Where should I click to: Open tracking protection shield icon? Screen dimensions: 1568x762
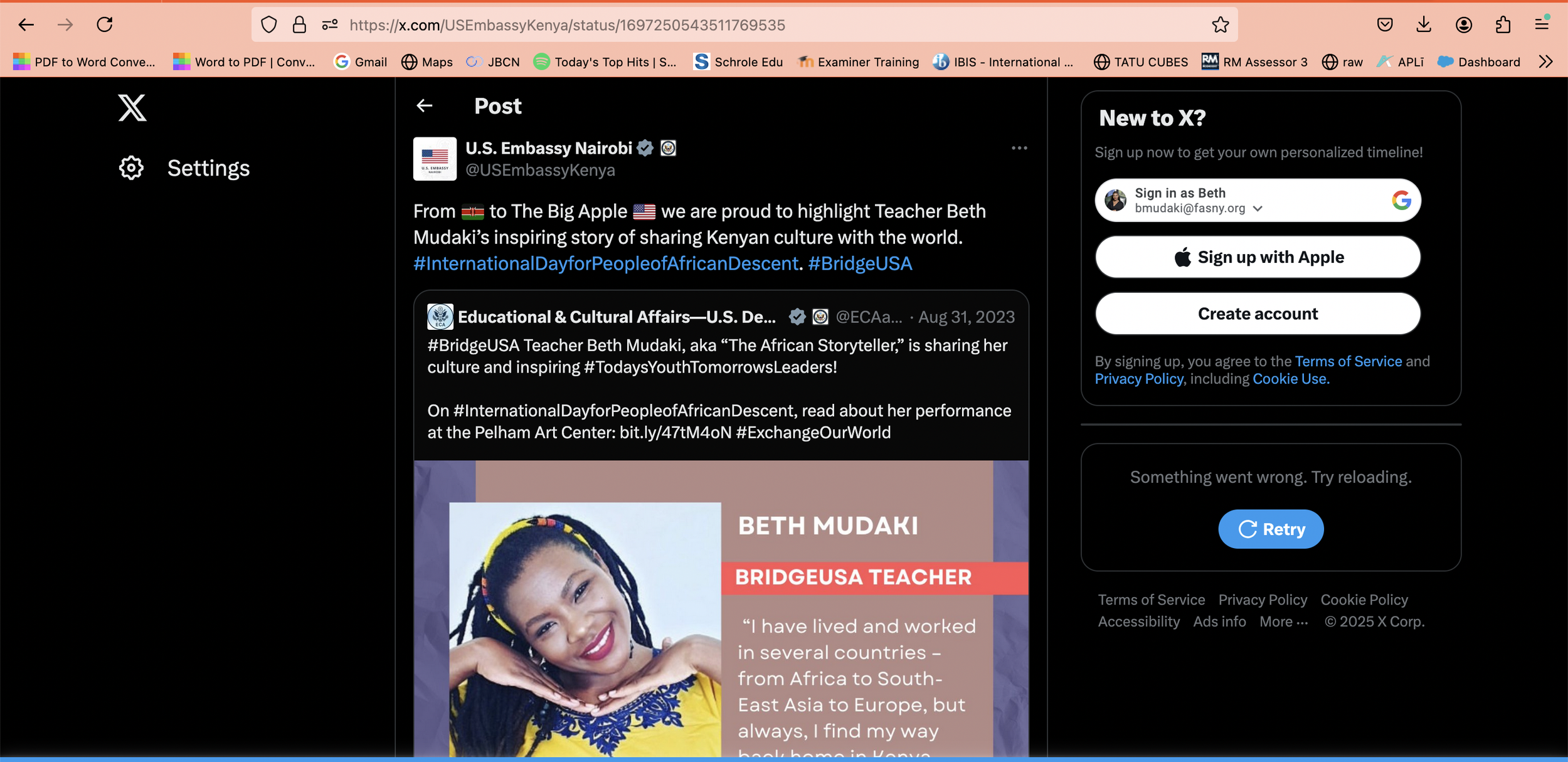269,25
